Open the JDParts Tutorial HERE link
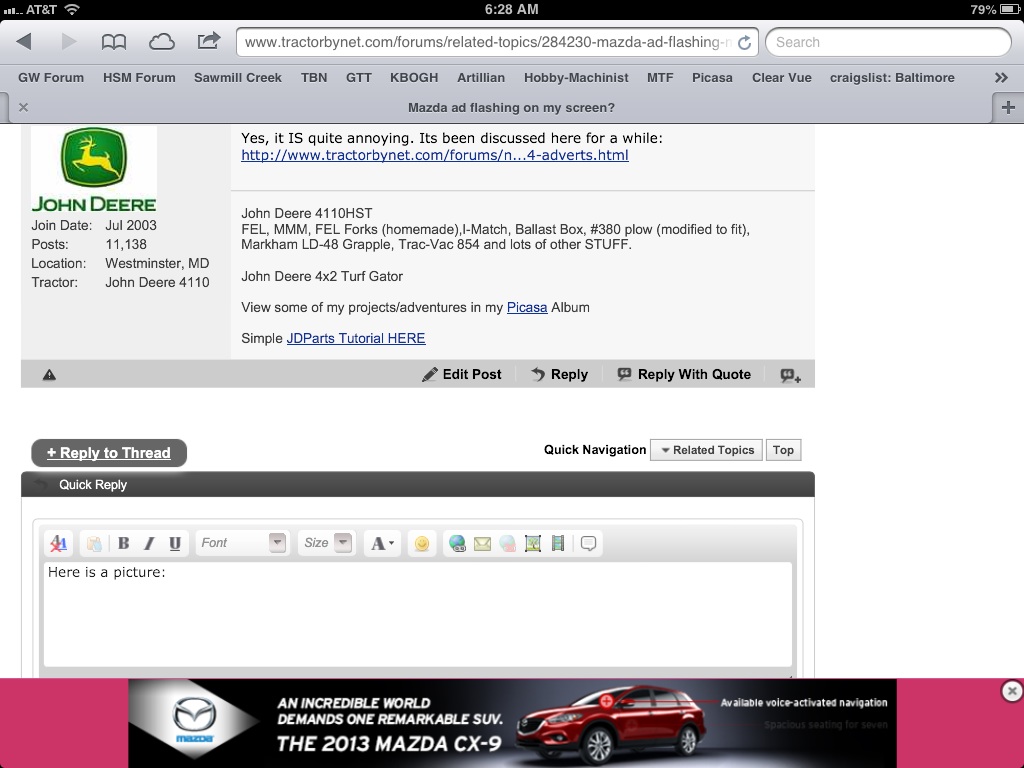Screen dimensions: 1024x768 pos(356,338)
